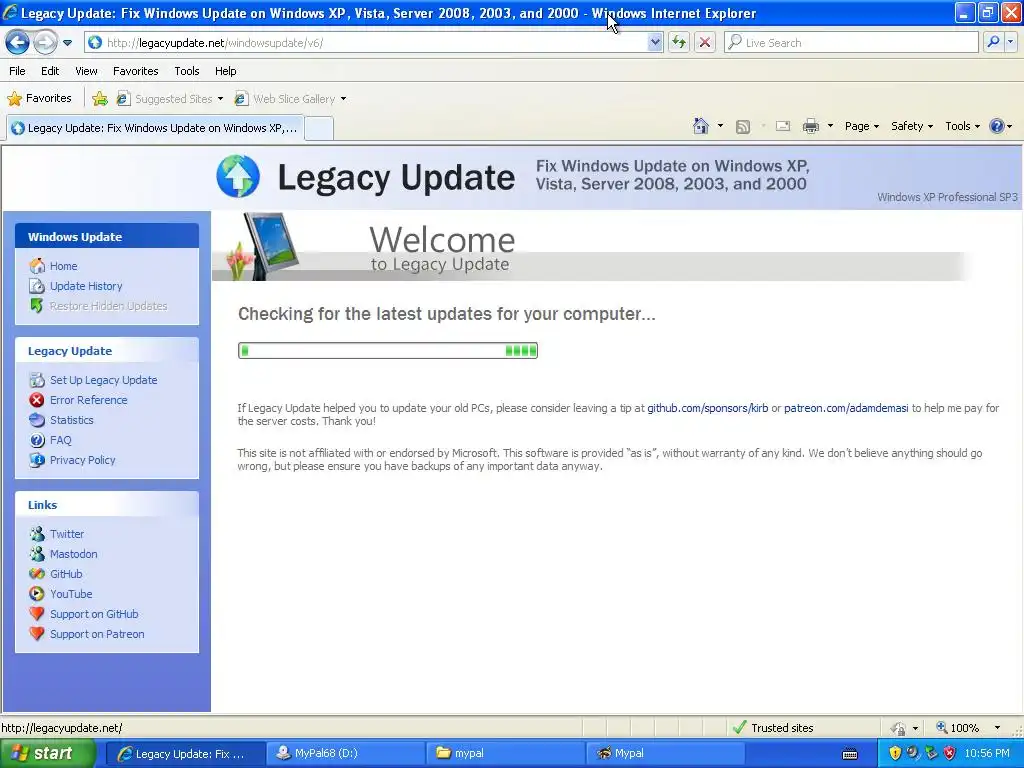Open the Safety command bar menu
Image resolution: width=1024 pixels, height=768 pixels.
click(912, 126)
